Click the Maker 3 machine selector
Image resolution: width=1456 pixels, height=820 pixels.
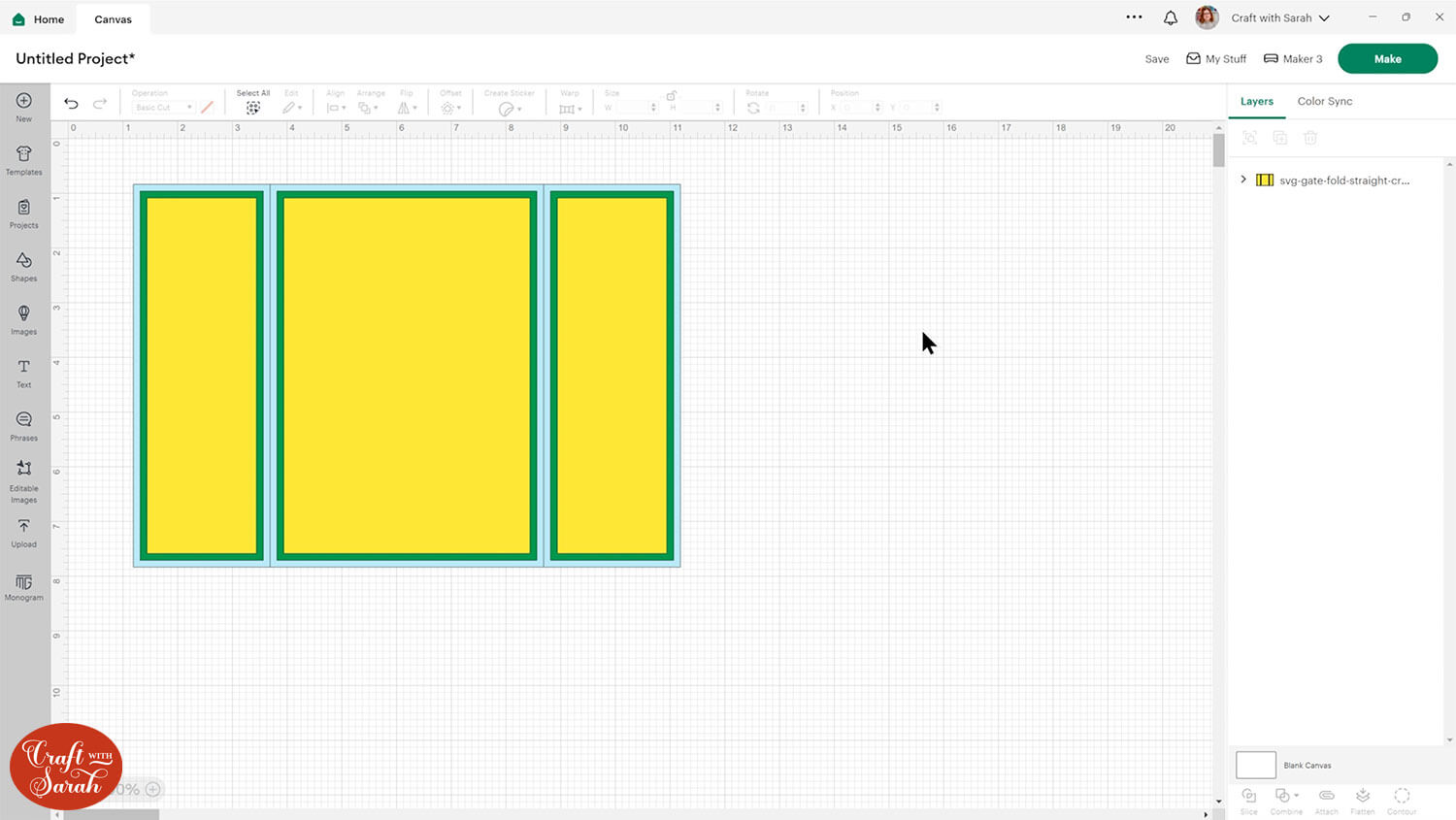point(1293,59)
